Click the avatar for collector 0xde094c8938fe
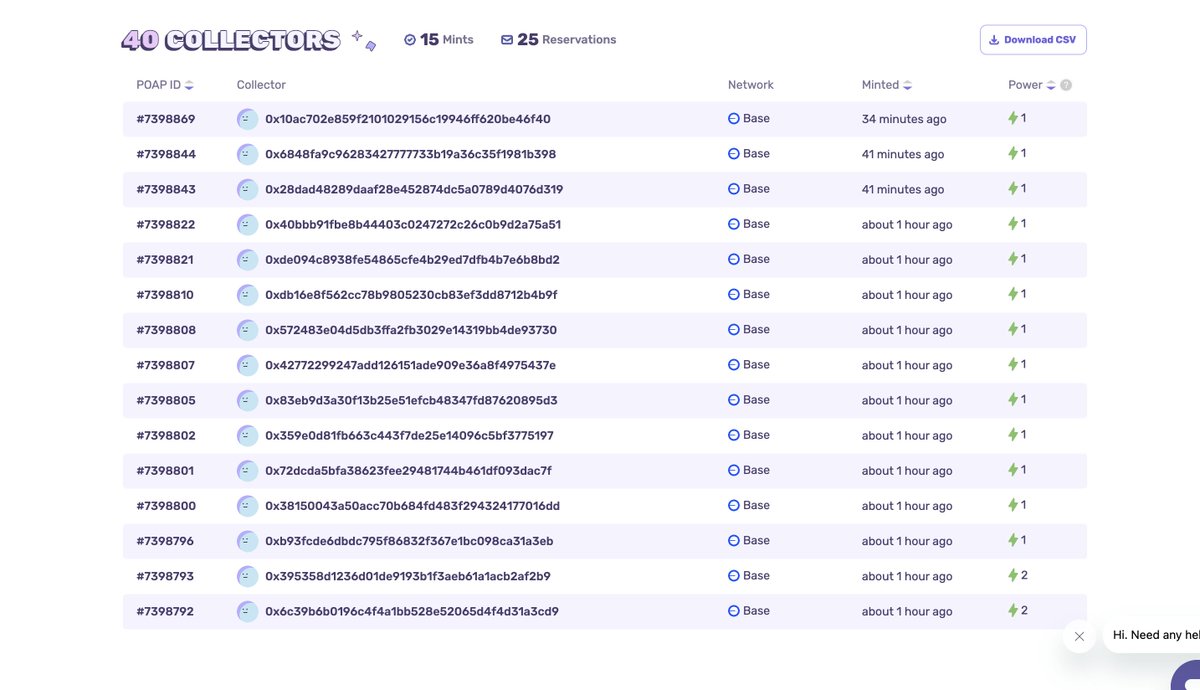Screen dimensions: 1200x690 tap(247, 259)
